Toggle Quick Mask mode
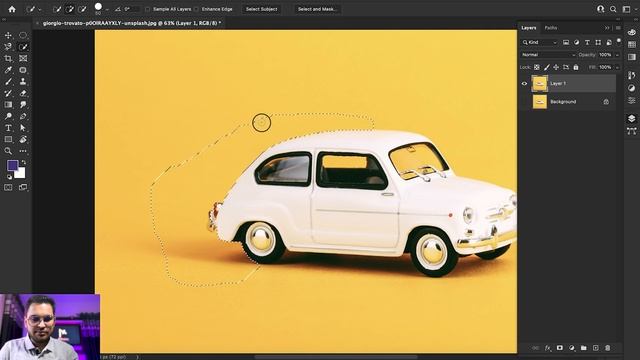The width and height of the screenshot is (640, 360). [8, 187]
